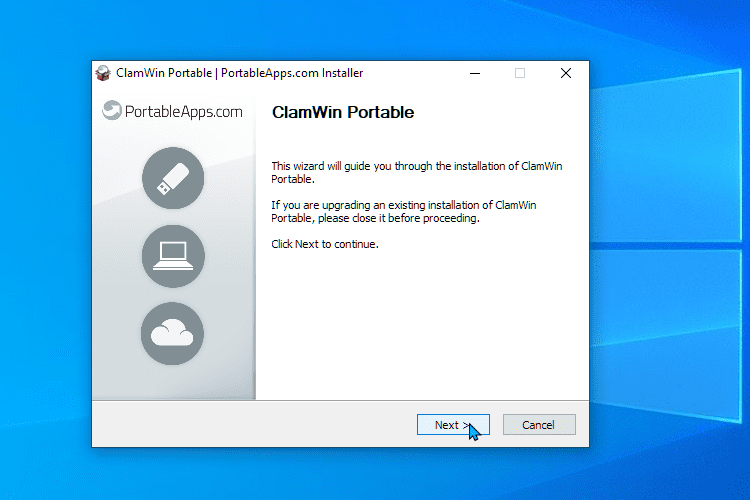Click the text 'Click Next to continue.'
The height and width of the screenshot is (500, 750).
point(325,244)
